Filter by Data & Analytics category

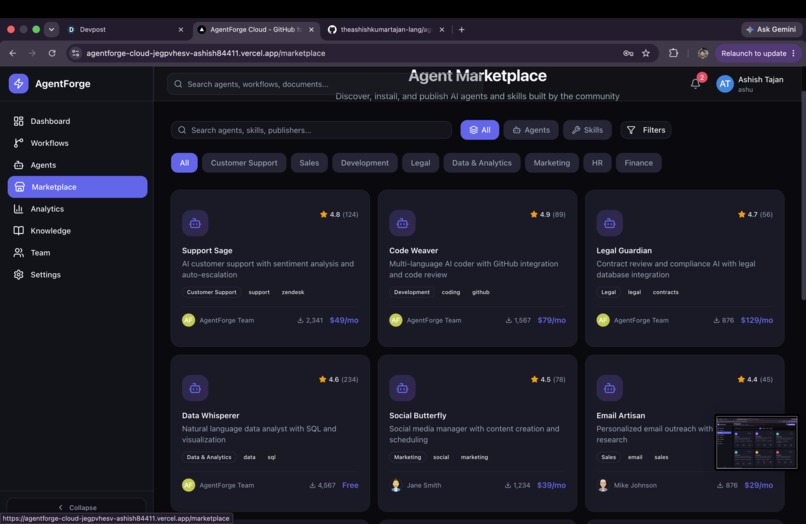click(x=482, y=163)
